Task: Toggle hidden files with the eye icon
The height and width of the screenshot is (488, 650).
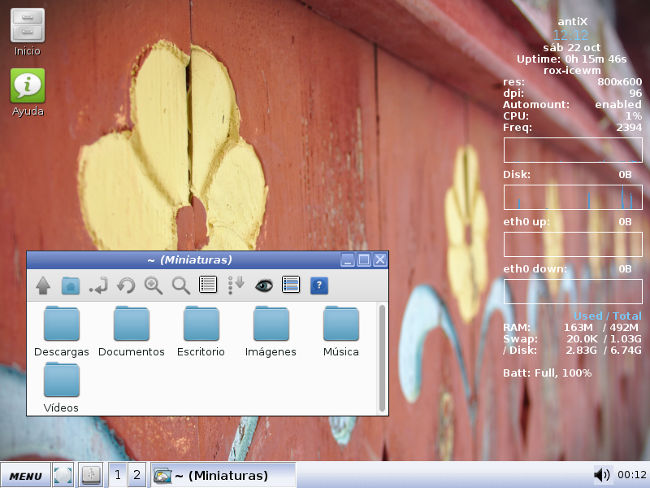Action: click(264, 285)
